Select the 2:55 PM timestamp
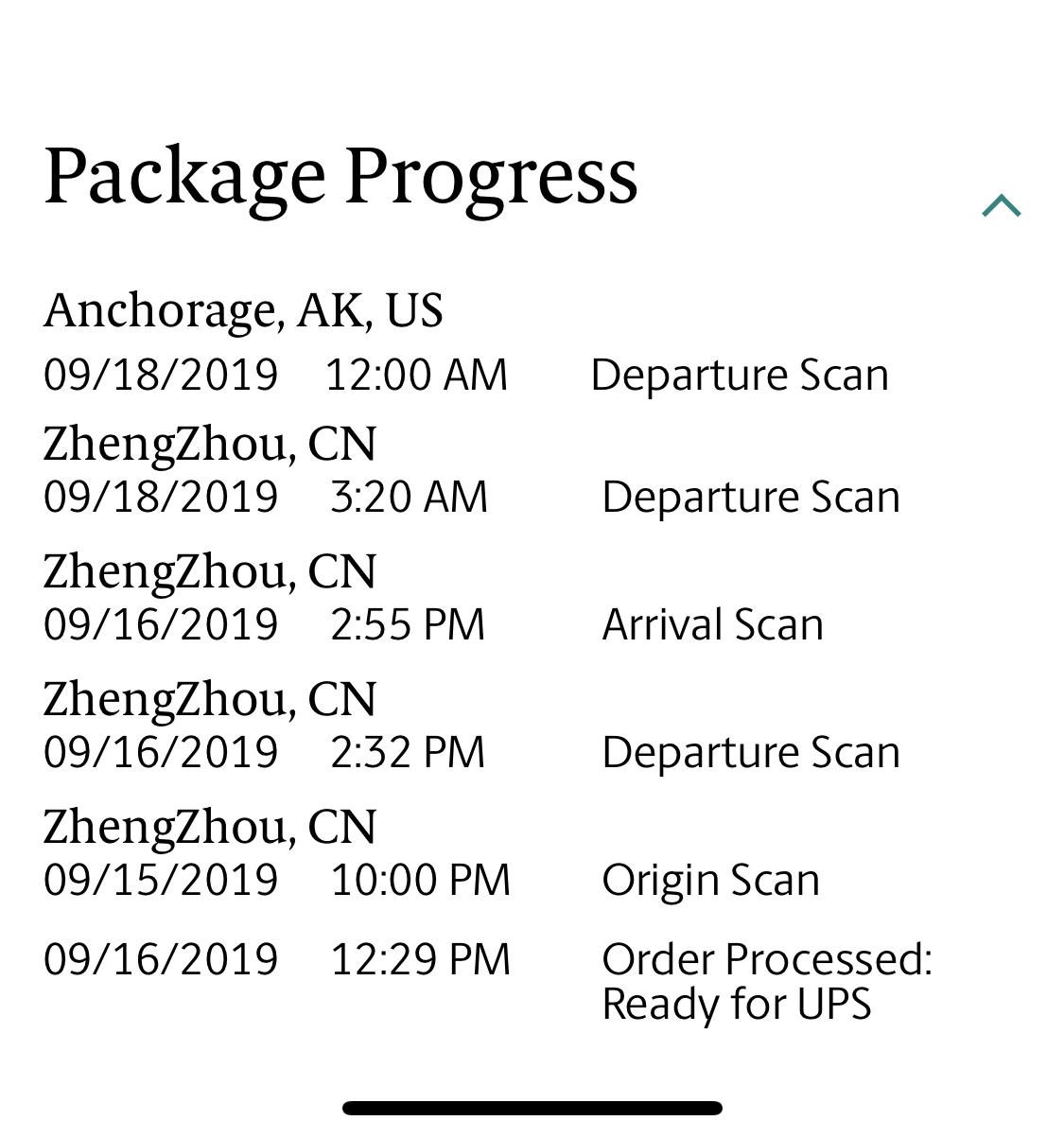 pos(408,625)
